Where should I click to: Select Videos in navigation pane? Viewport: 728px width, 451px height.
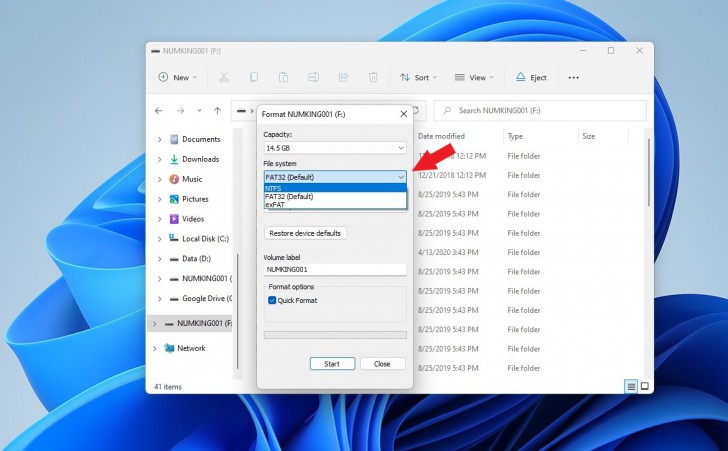tap(193, 219)
